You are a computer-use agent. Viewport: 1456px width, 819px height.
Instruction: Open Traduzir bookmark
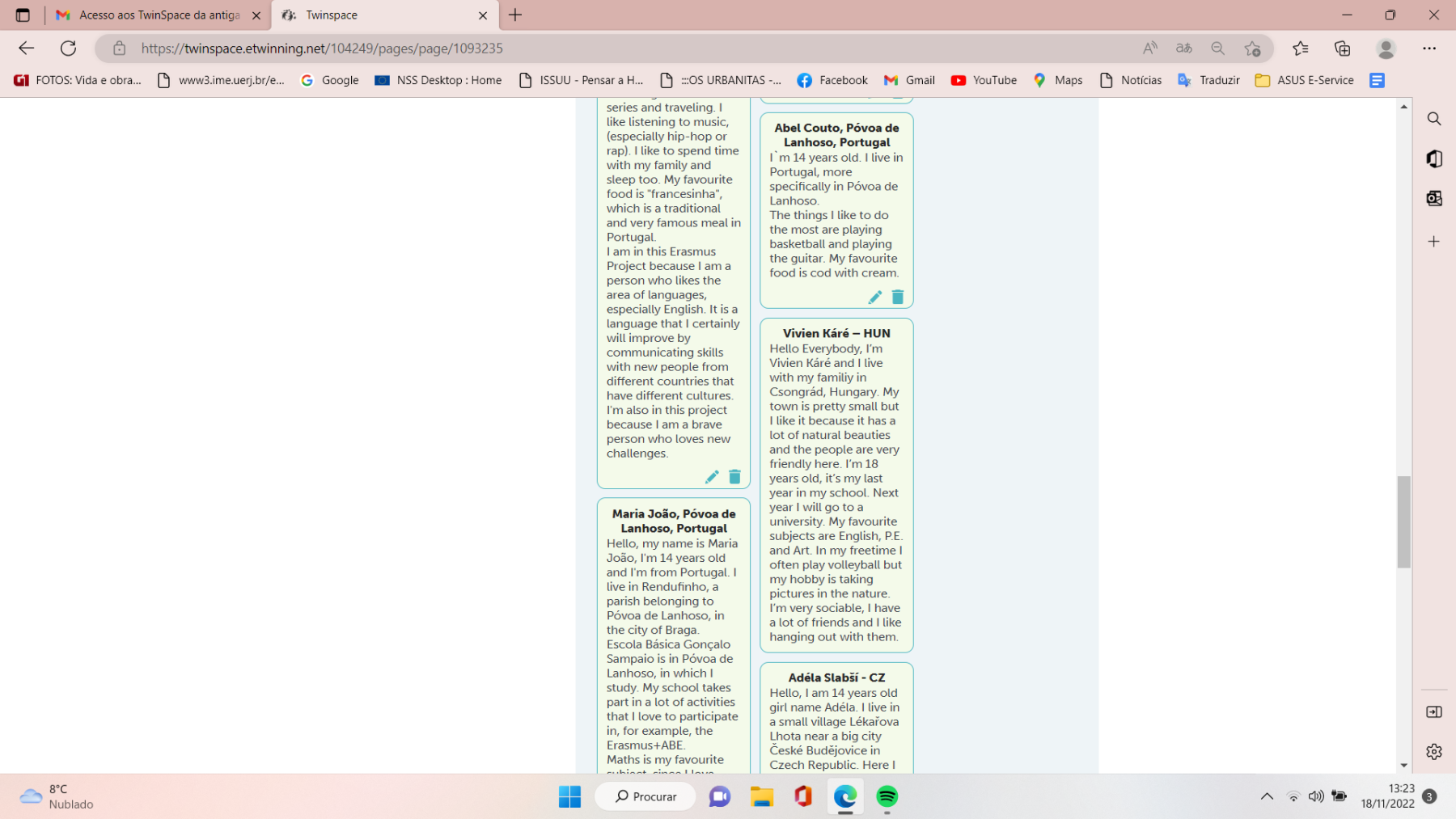pyautogui.click(x=1208, y=80)
